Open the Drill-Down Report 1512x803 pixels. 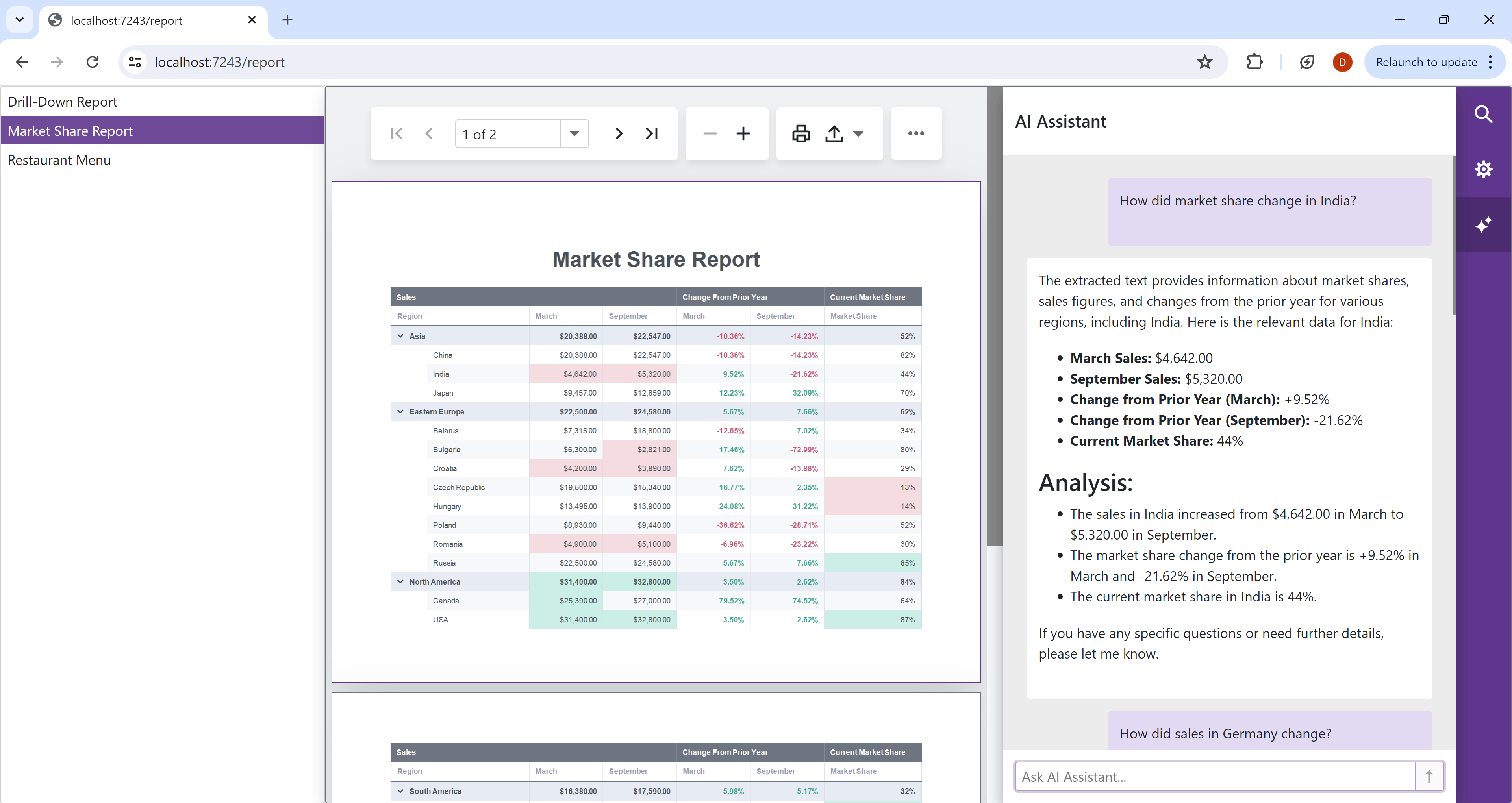(62, 102)
